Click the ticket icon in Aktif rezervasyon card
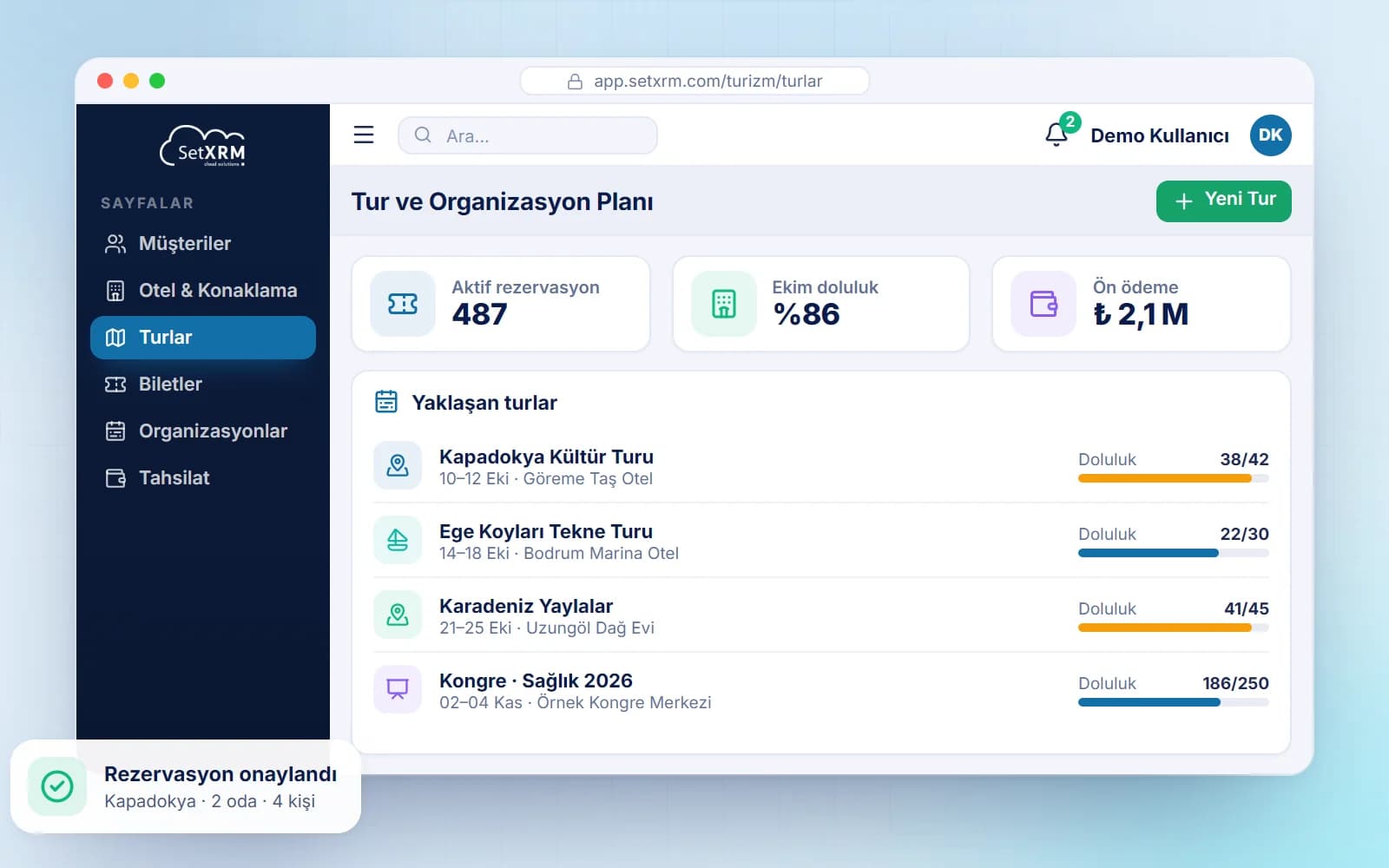The image size is (1389, 868). click(403, 304)
